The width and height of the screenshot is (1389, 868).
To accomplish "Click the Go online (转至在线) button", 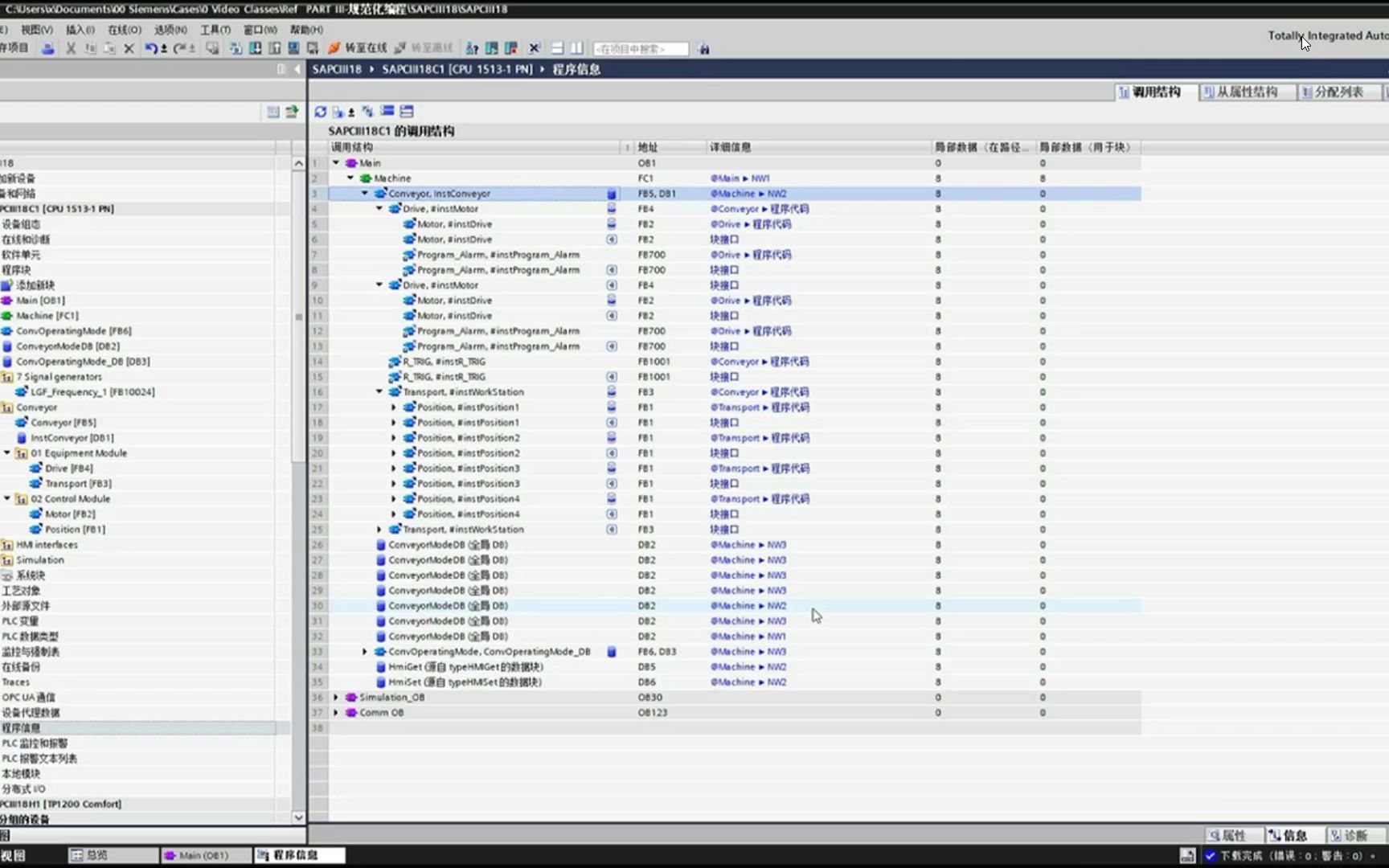I will click(x=358, y=48).
